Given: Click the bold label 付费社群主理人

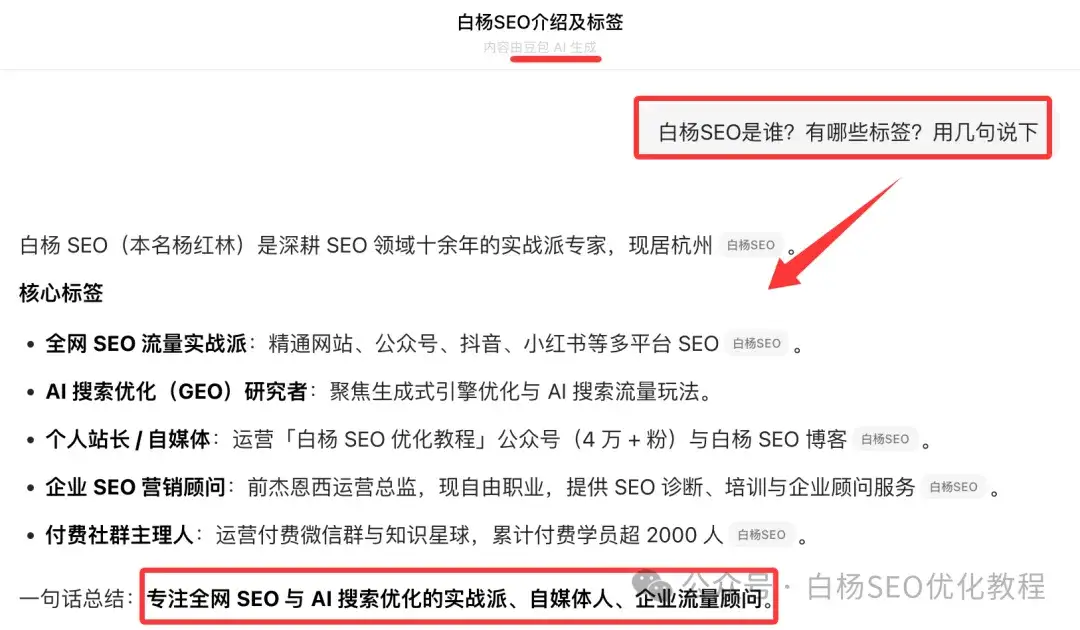Looking at the screenshot, I should [x=119, y=535].
